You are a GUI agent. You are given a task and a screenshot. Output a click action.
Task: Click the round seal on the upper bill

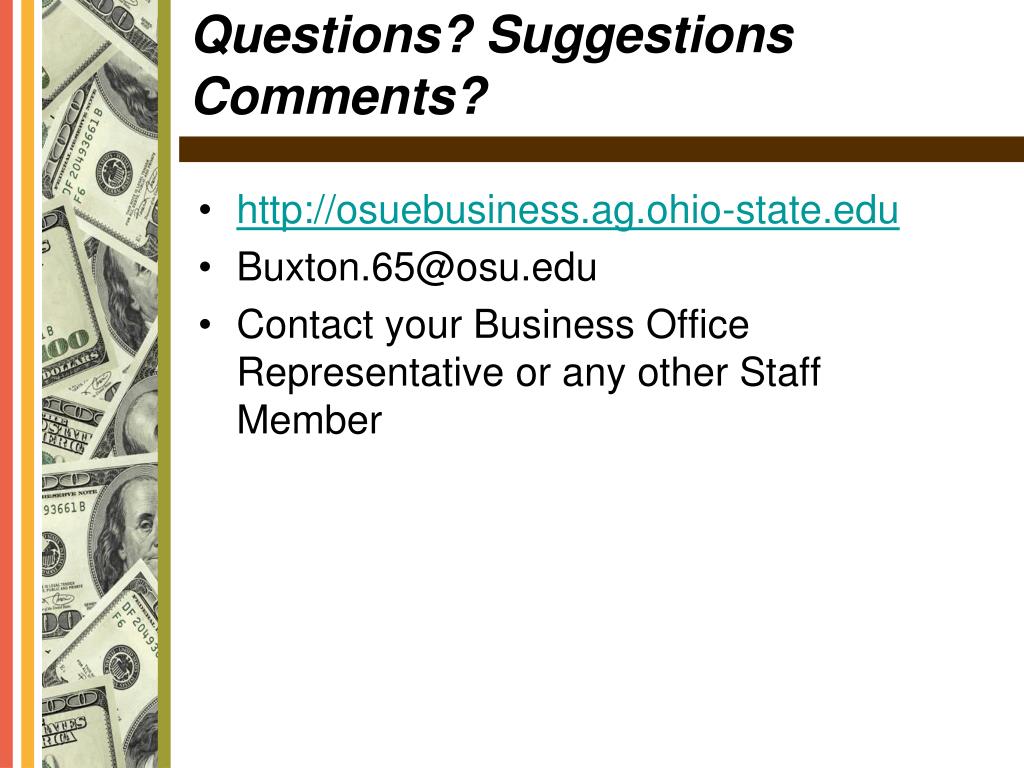[116, 174]
